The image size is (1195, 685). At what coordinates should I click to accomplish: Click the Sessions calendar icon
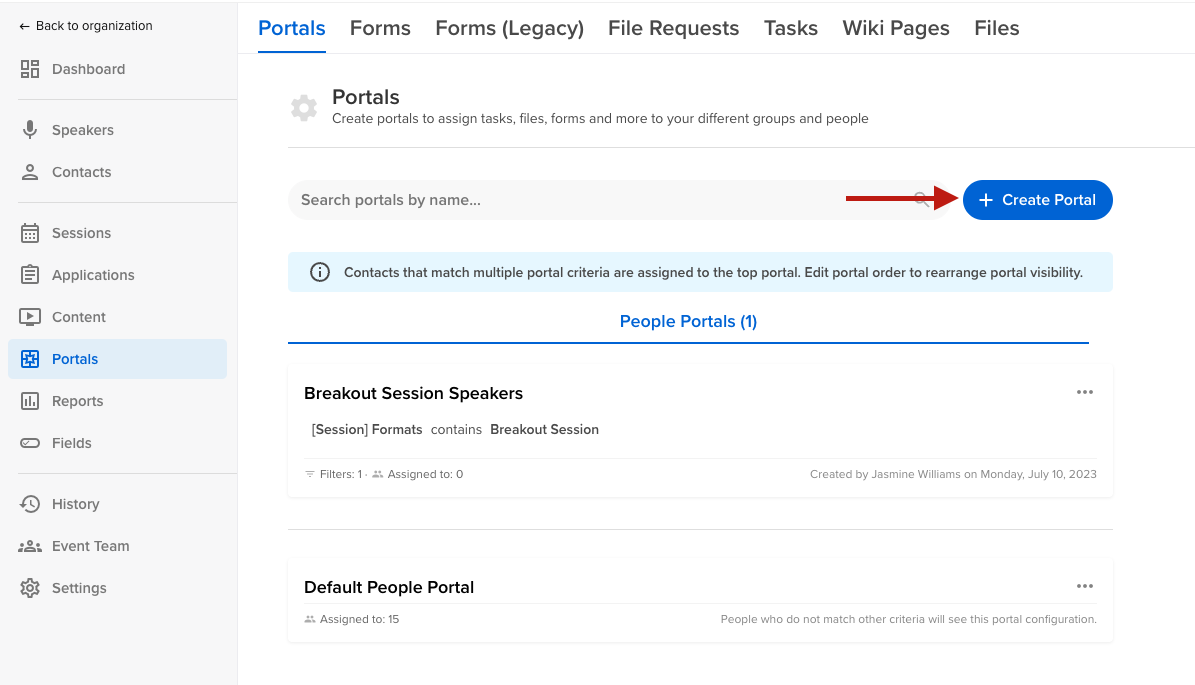[x=30, y=233]
